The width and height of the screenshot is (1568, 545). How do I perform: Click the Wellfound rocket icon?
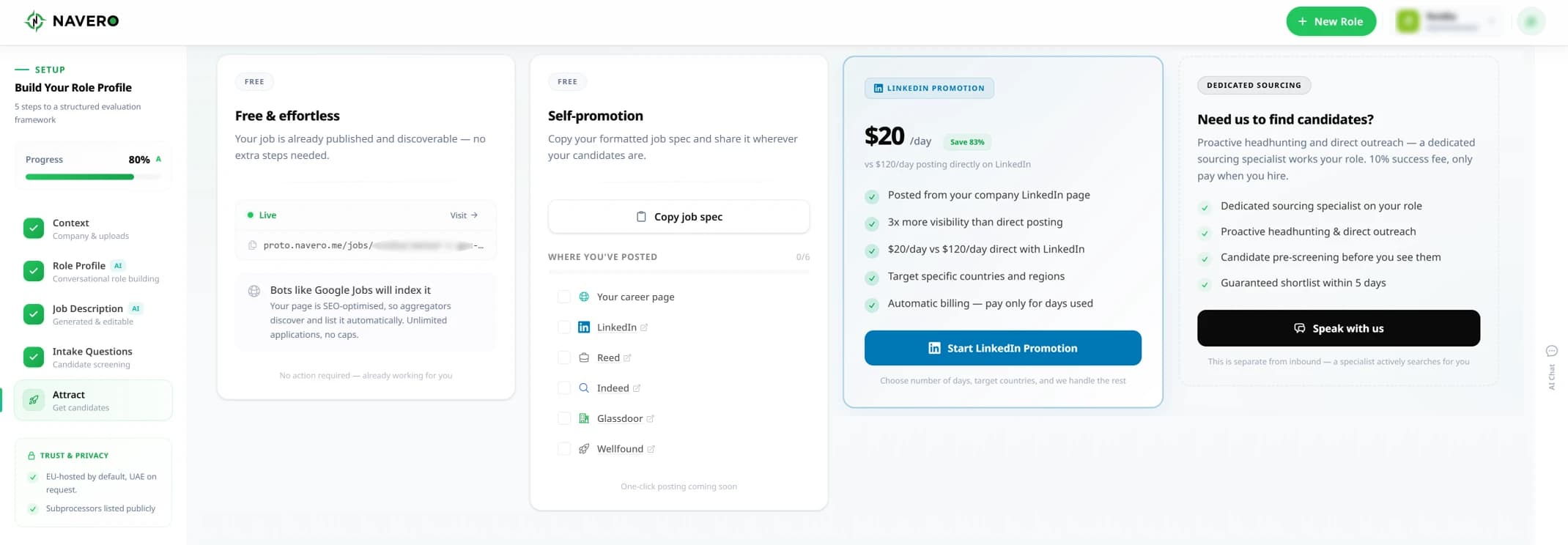pyautogui.click(x=583, y=448)
